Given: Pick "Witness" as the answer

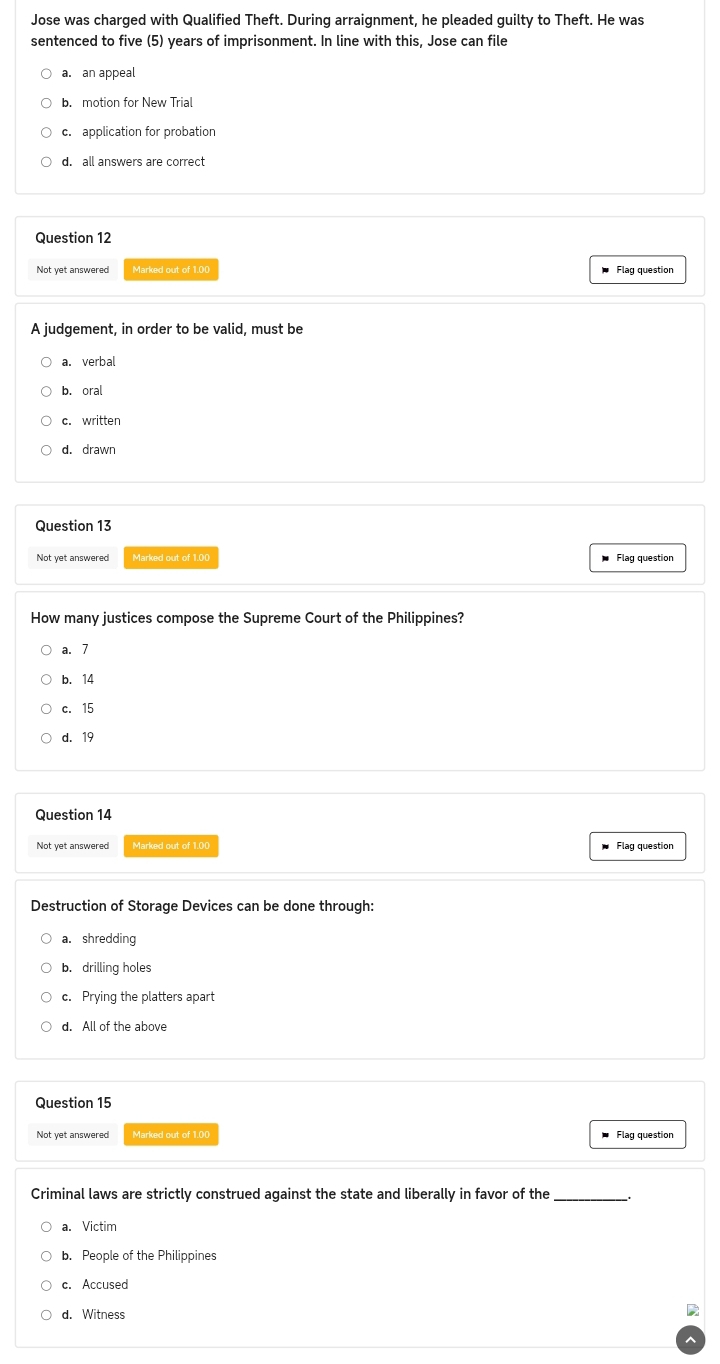Looking at the screenshot, I should [x=46, y=1315].
